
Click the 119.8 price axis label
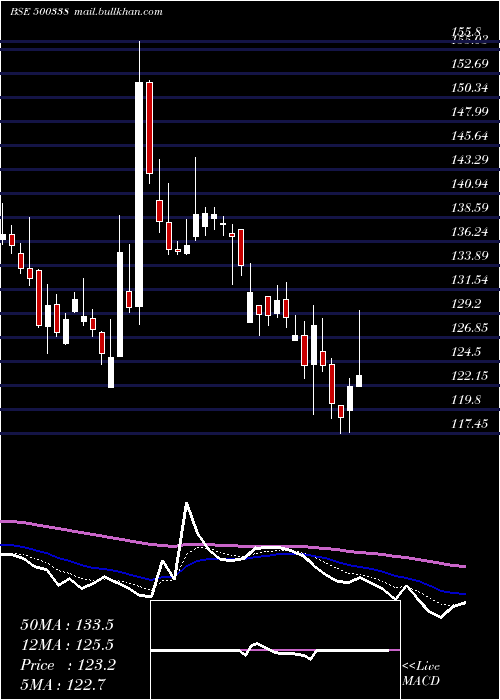coord(467,400)
